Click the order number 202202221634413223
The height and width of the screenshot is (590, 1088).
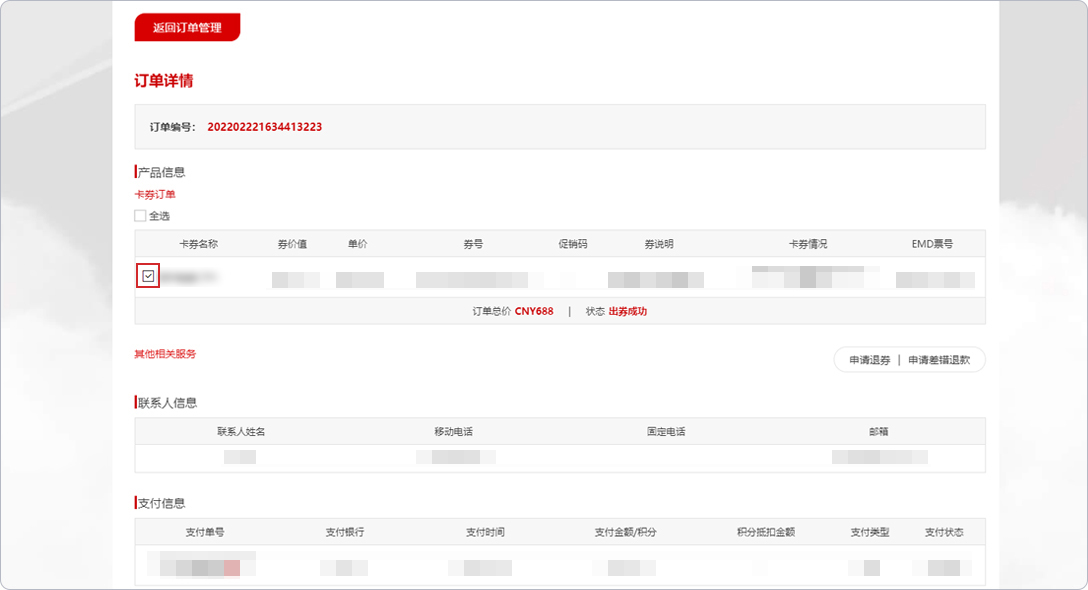click(x=264, y=127)
